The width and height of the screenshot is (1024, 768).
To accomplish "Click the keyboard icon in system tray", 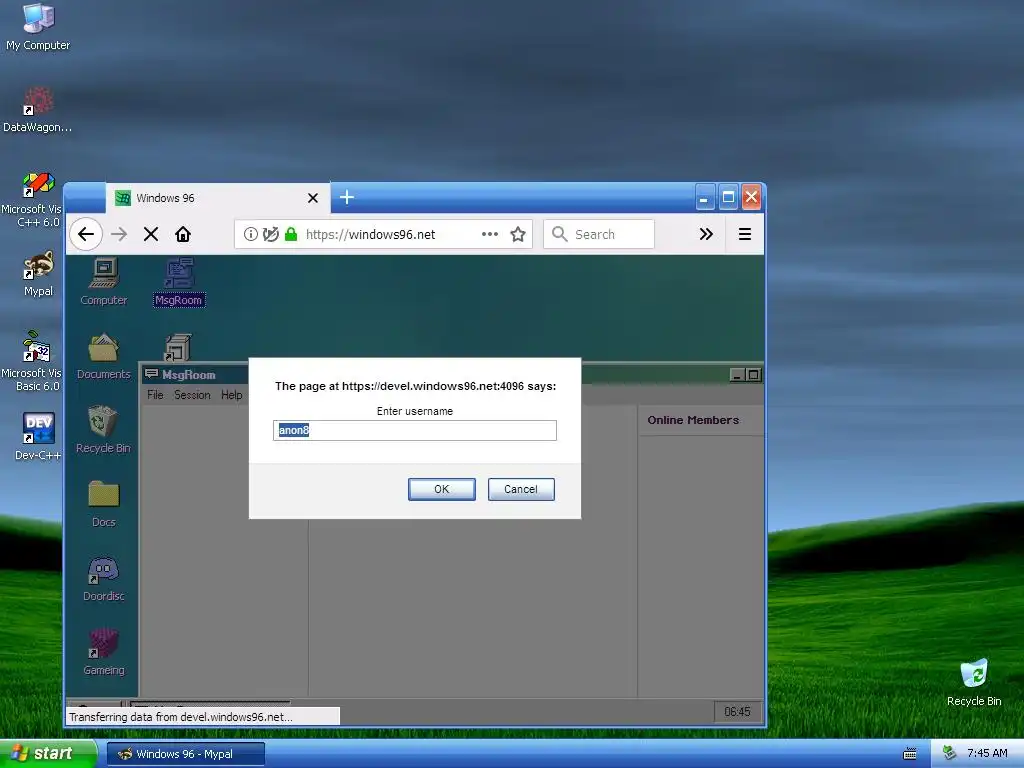I will [910, 754].
